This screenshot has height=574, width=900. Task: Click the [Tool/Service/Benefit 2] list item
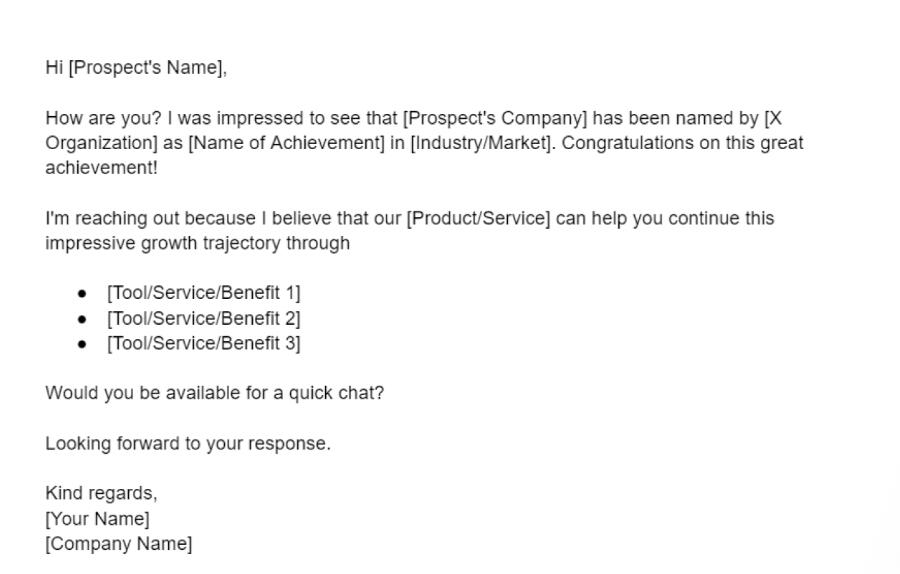point(204,318)
